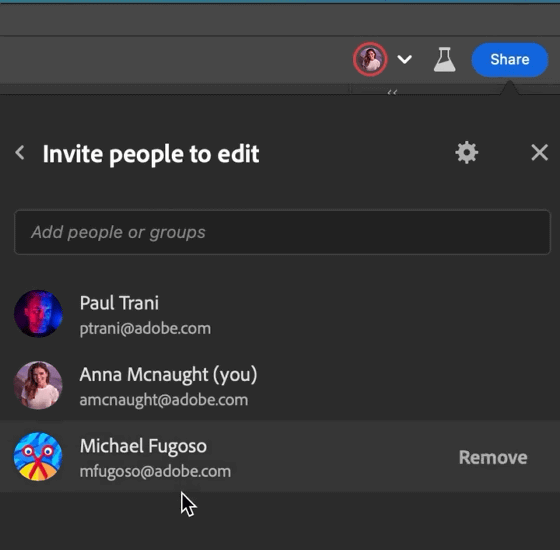
Task: Open the beaker labs icon
Action: (x=444, y=60)
